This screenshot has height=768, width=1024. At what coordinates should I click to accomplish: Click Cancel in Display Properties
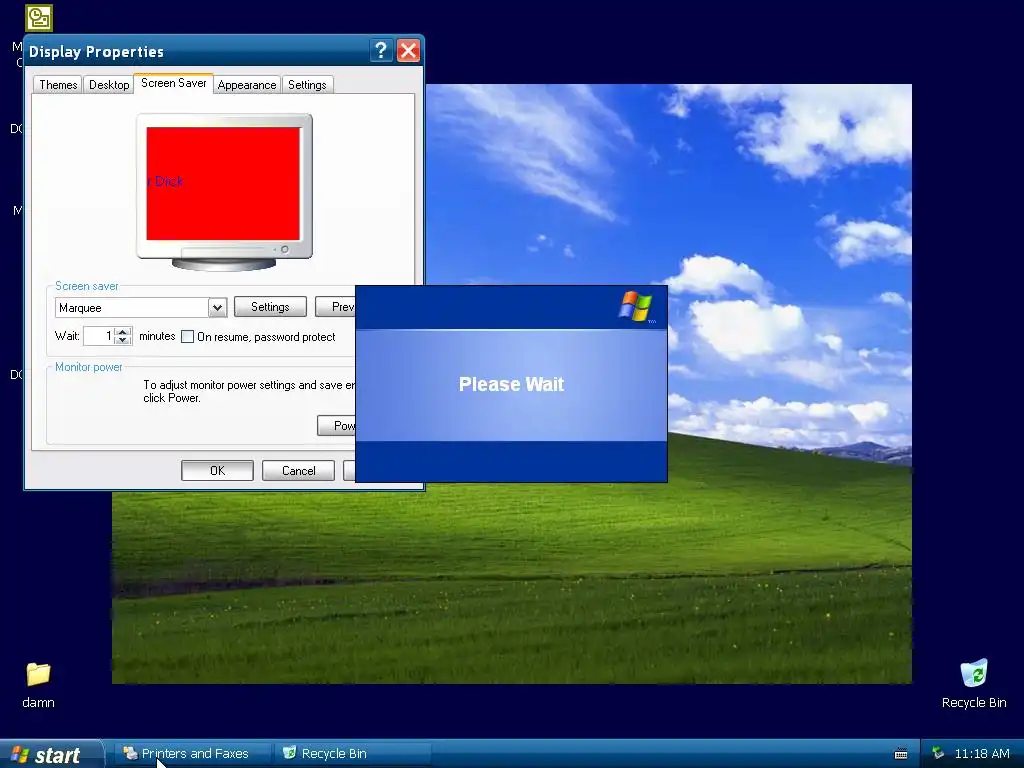298,471
